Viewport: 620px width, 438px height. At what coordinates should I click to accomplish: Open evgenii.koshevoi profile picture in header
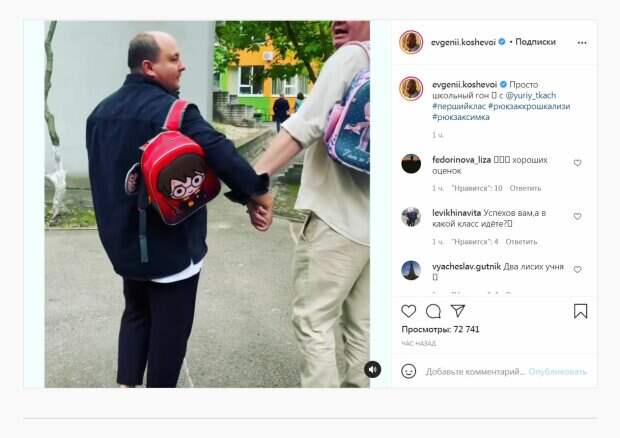pos(411,42)
